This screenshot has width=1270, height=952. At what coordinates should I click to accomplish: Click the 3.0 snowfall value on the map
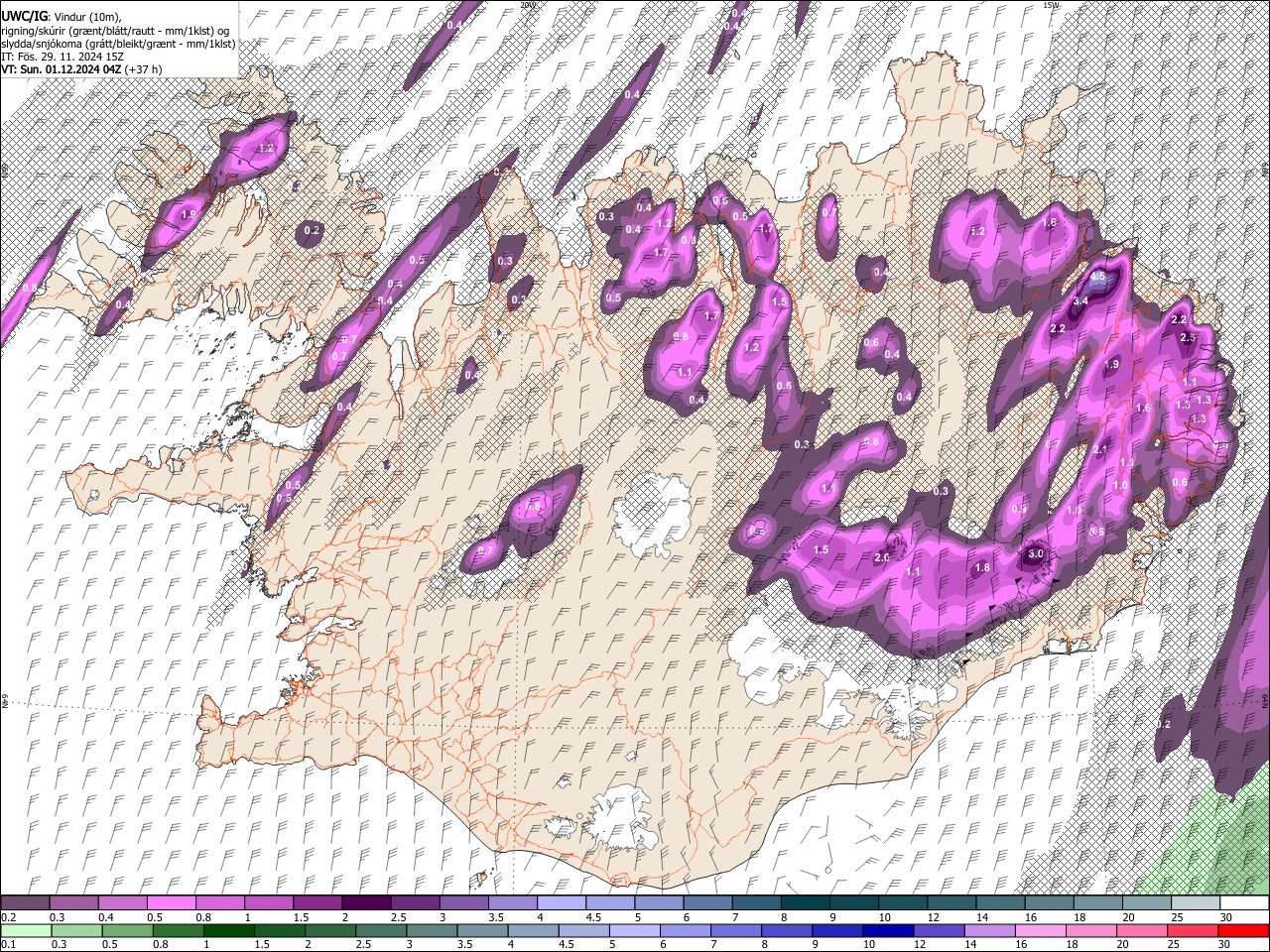tap(1036, 553)
